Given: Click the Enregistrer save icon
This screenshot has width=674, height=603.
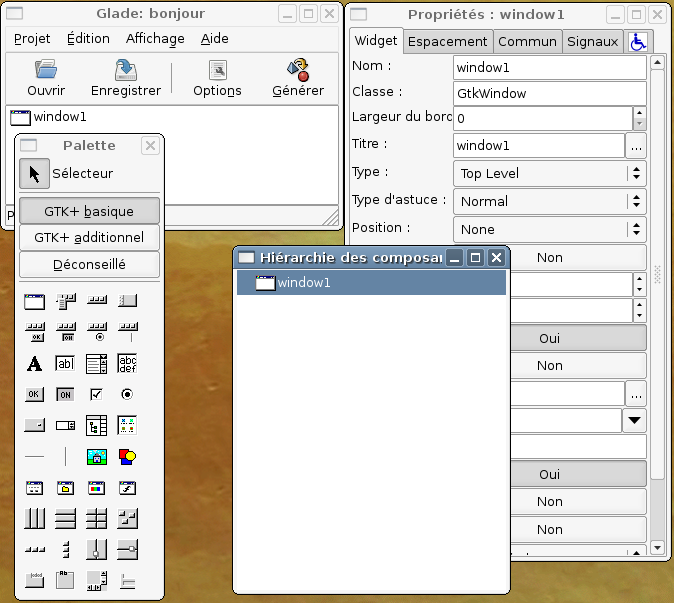Looking at the screenshot, I should pyautogui.click(x=126, y=71).
